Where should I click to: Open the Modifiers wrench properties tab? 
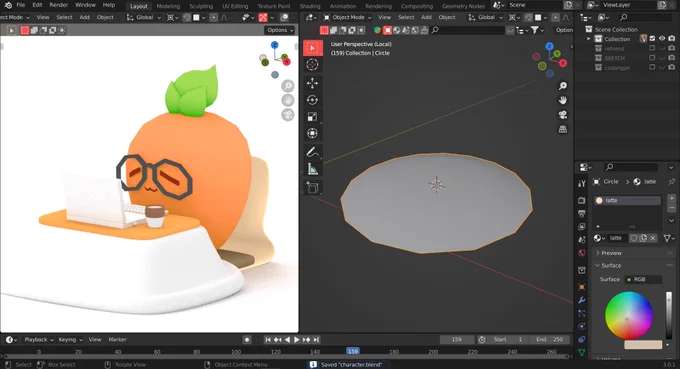click(582, 300)
